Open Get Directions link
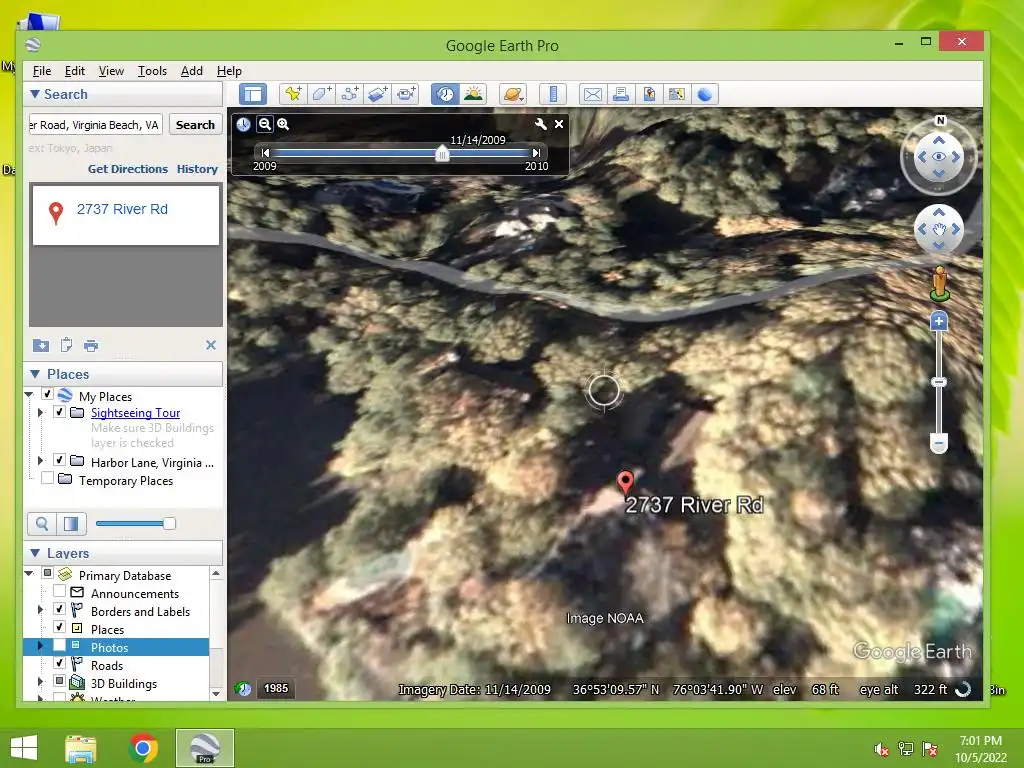Screen dimensions: 1024x768 pos(128,169)
